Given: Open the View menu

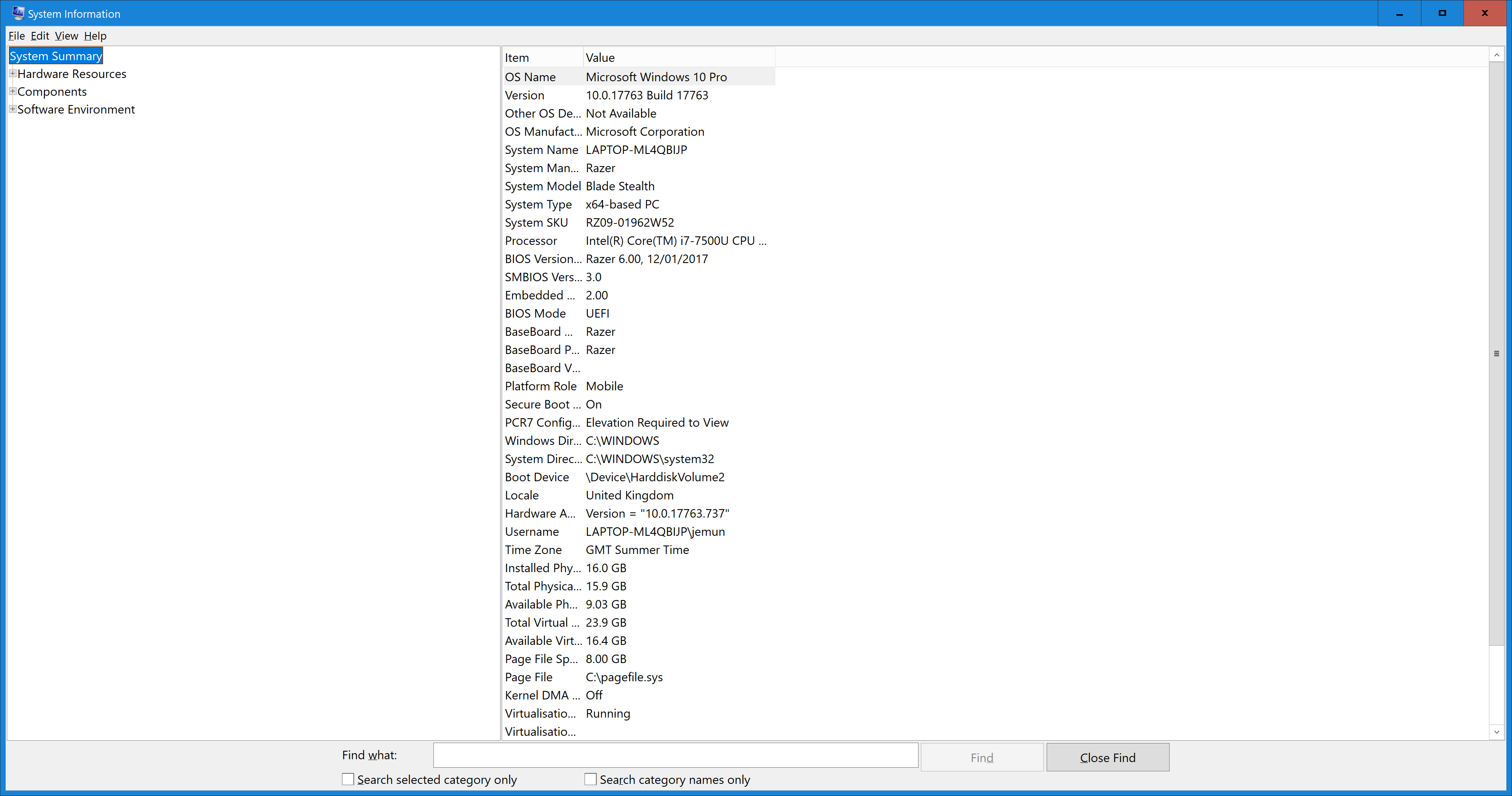Looking at the screenshot, I should 66,36.
